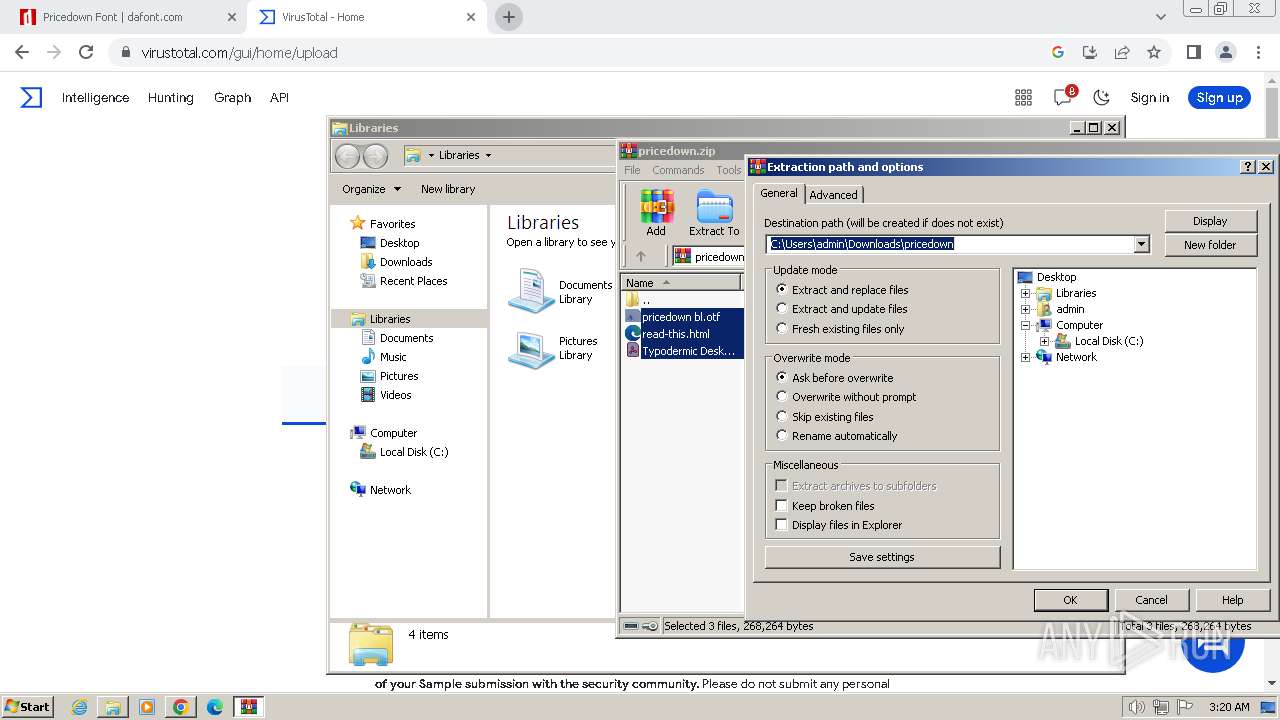Go up one level in WinRAR
The image size is (1280, 720).
pos(641,256)
